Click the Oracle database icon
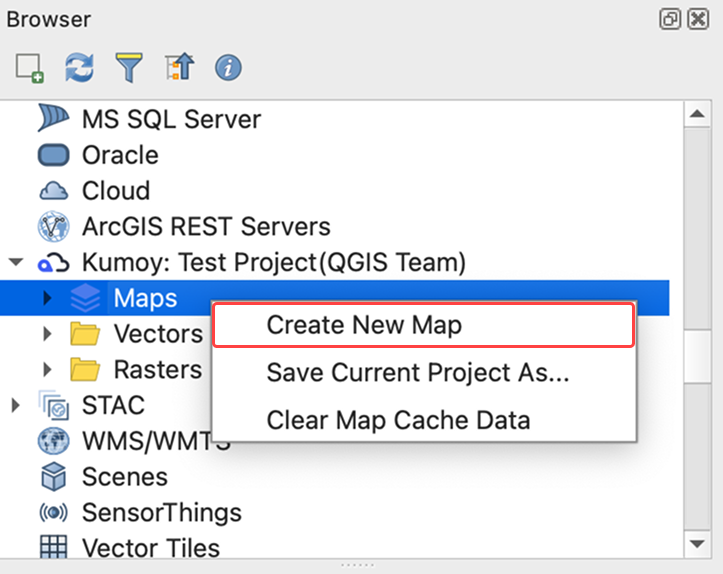Viewport: 723px width, 574px height. click(53, 155)
